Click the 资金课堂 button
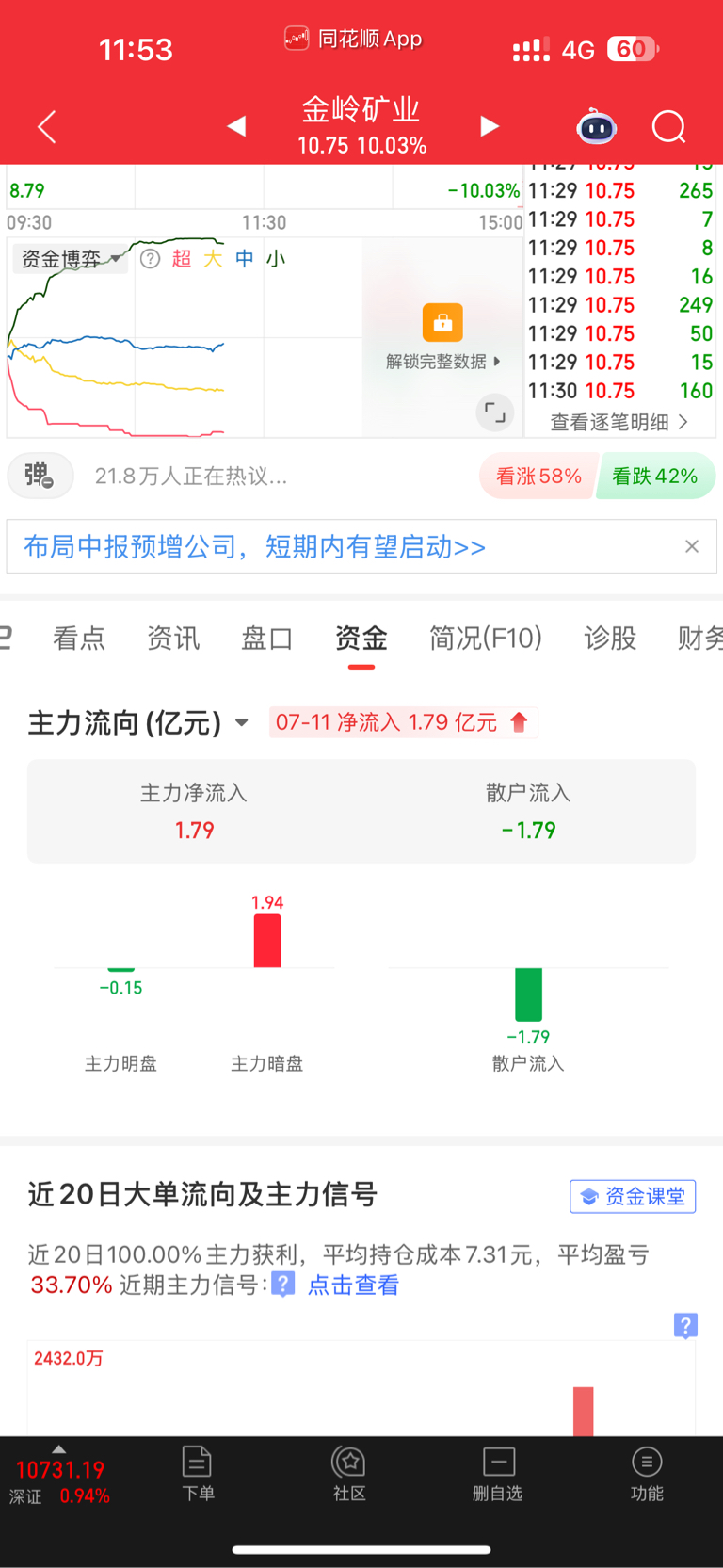 [x=633, y=1196]
